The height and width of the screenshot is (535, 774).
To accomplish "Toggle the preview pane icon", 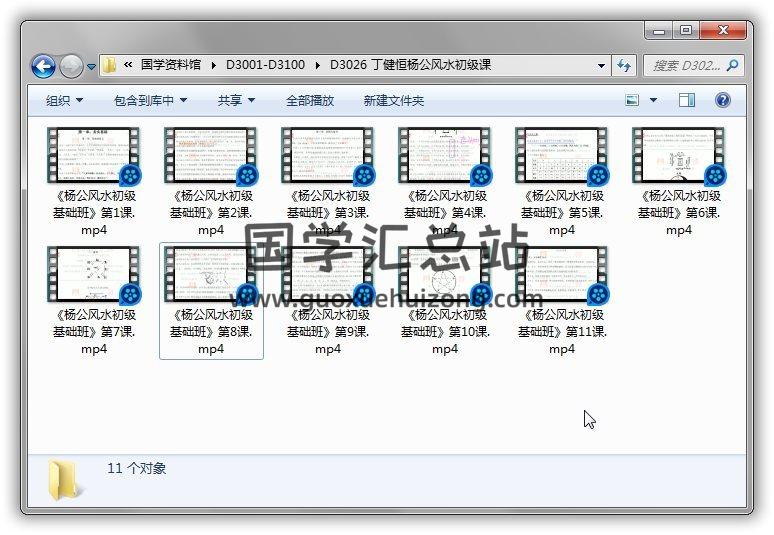I will pyautogui.click(x=687, y=101).
